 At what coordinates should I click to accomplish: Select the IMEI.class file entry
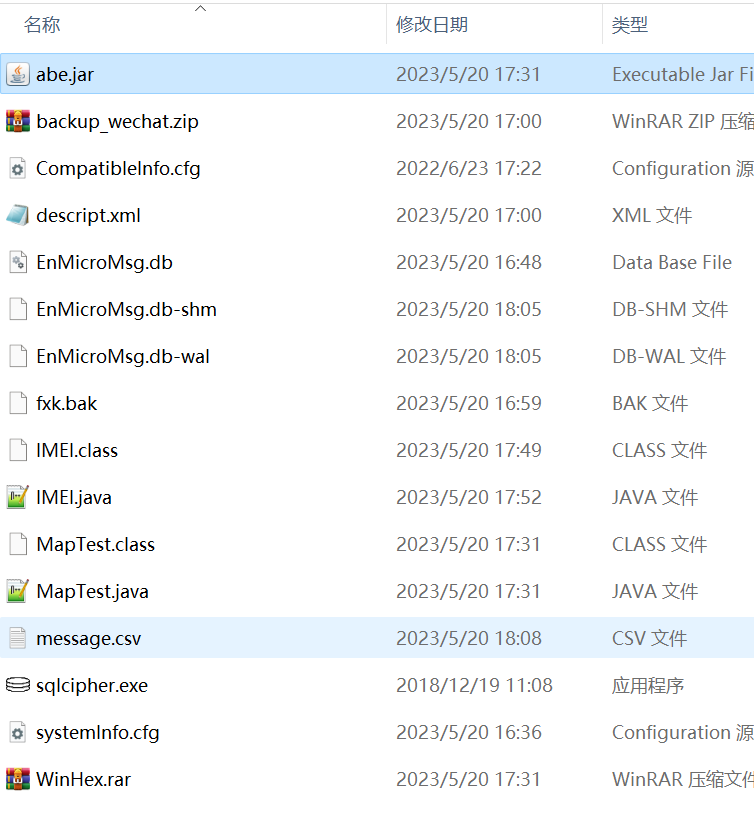(77, 450)
